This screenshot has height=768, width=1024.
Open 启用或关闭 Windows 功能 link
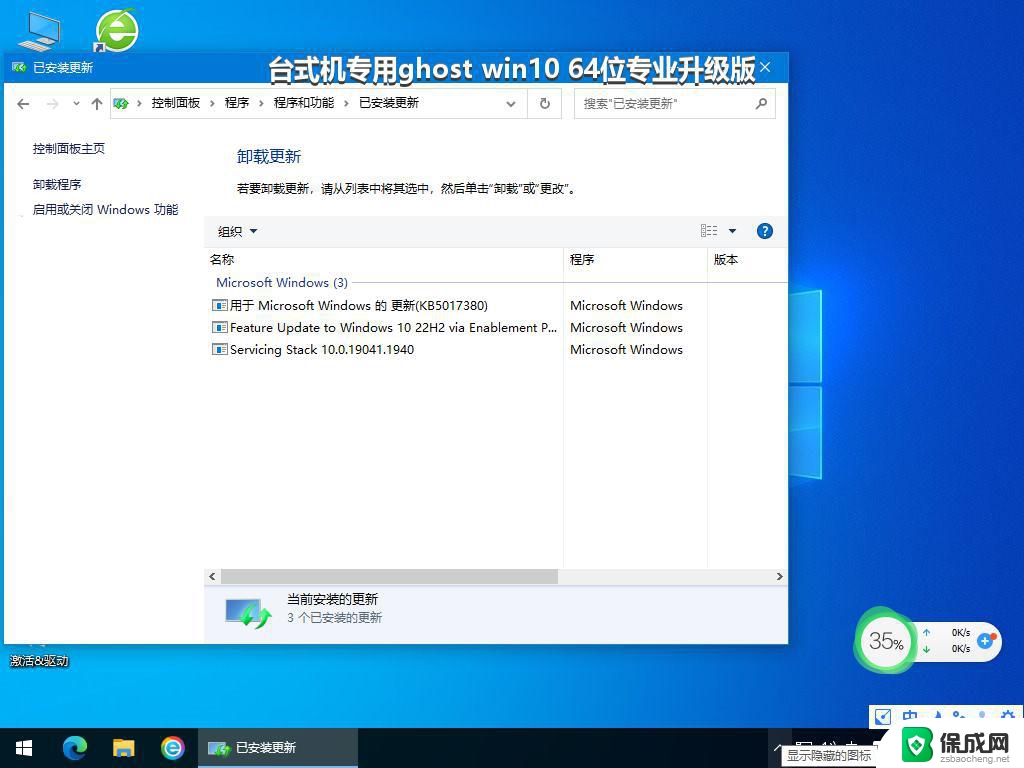pos(105,210)
